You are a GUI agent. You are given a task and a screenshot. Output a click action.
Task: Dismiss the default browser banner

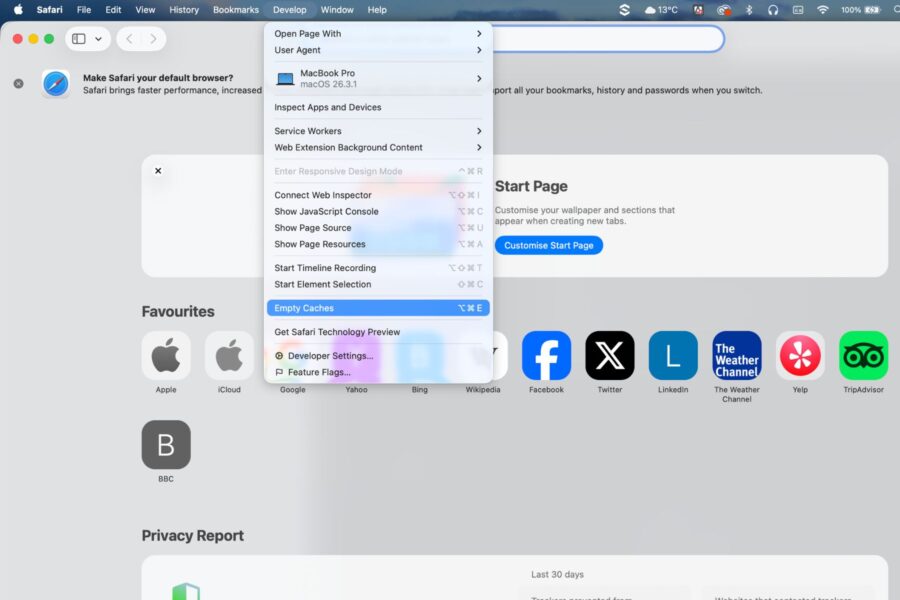click(19, 84)
